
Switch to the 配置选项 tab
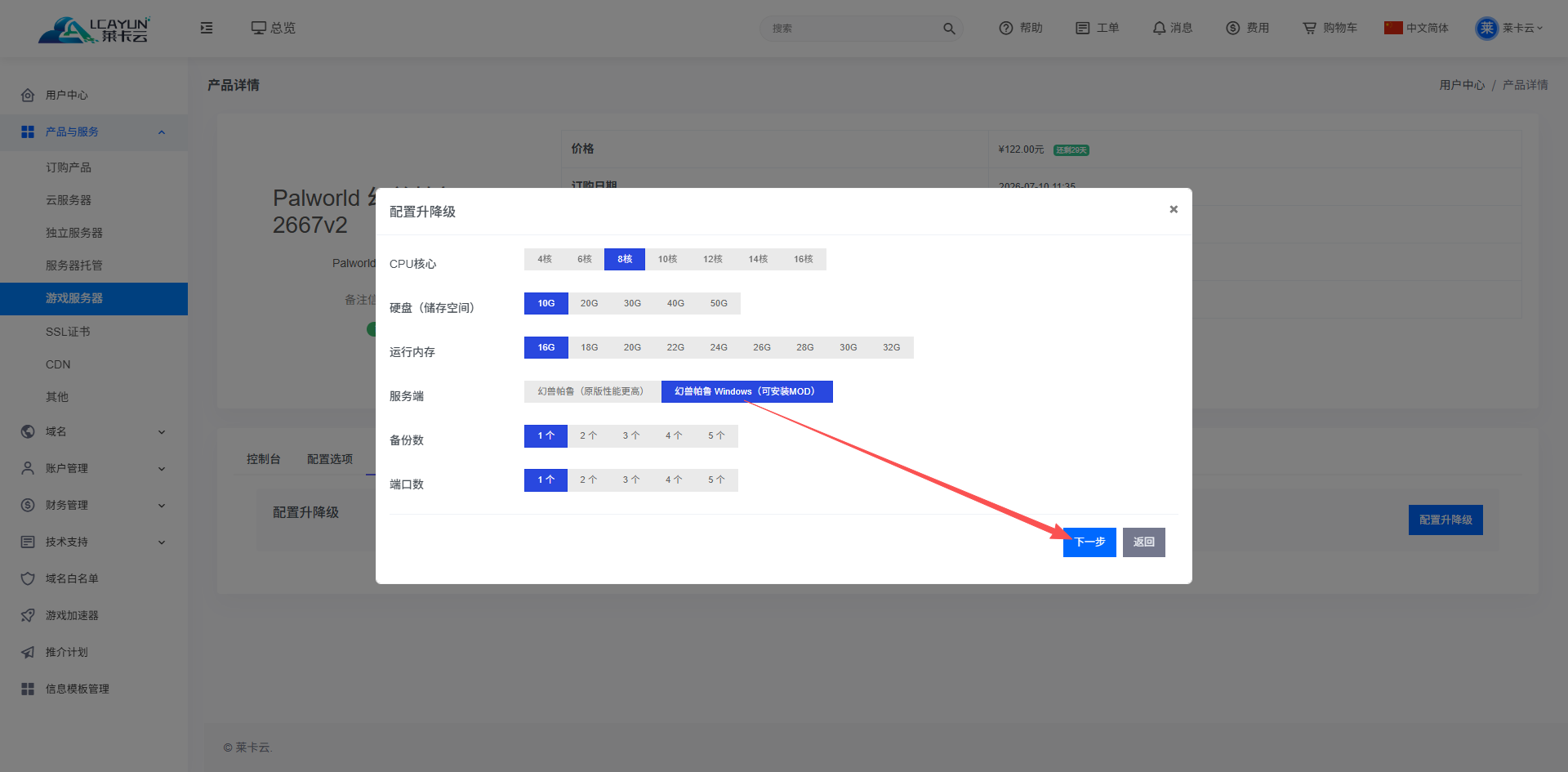point(330,459)
